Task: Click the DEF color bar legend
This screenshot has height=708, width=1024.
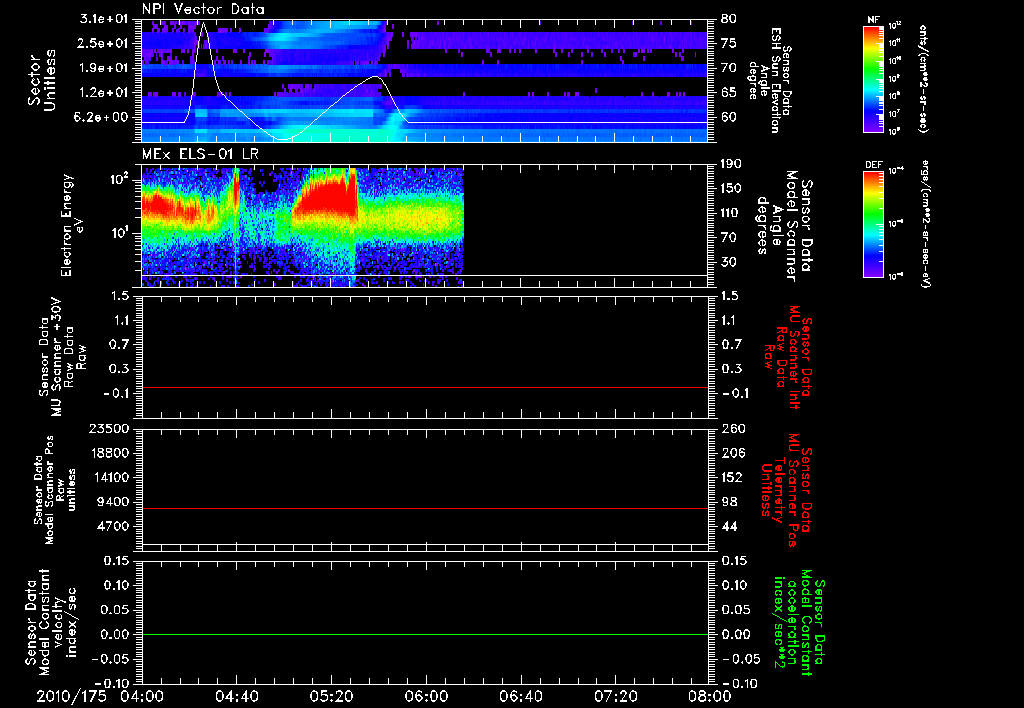Action: coord(873,225)
